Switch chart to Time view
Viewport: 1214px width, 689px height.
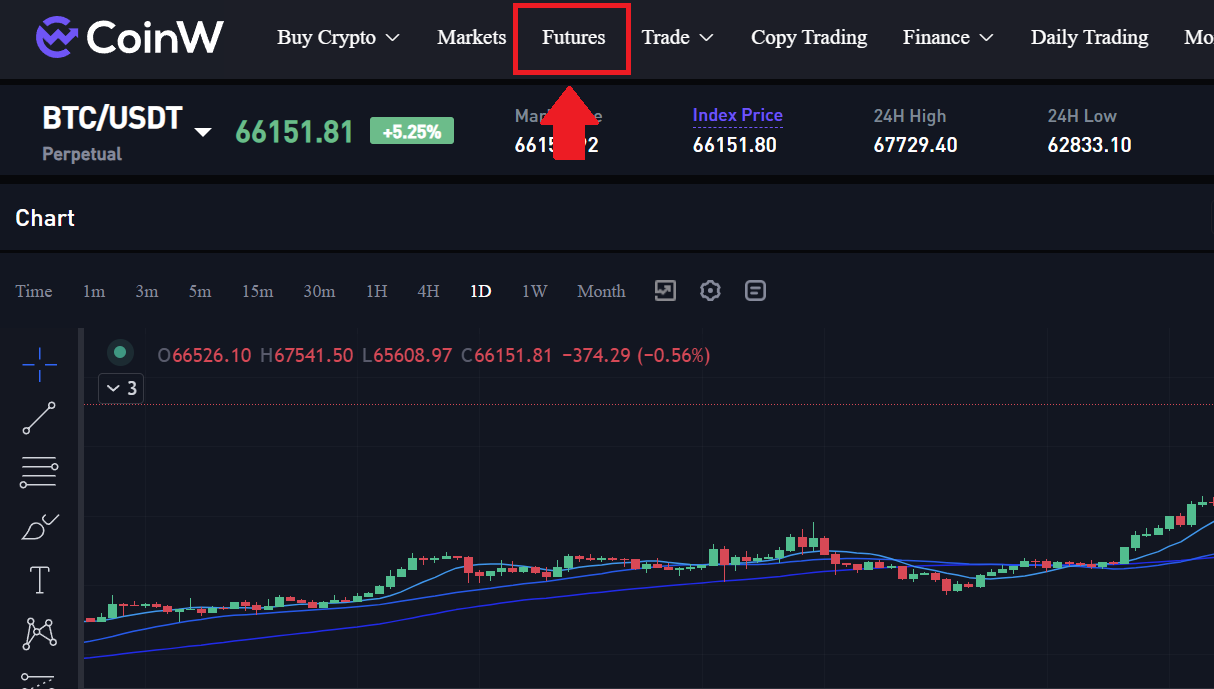tap(34, 291)
